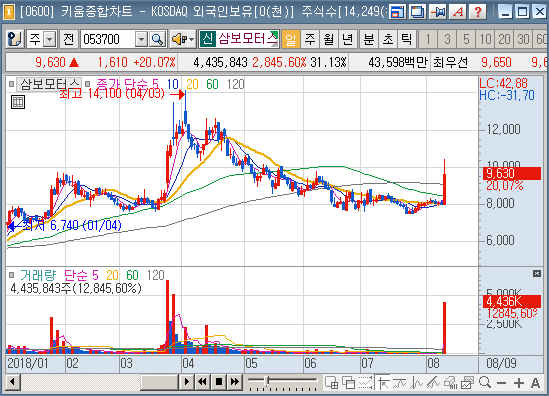This screenshot has height=396, width=549.
Task: Click the fast-forward double-arrow button
Action: [x=235, y=382]
